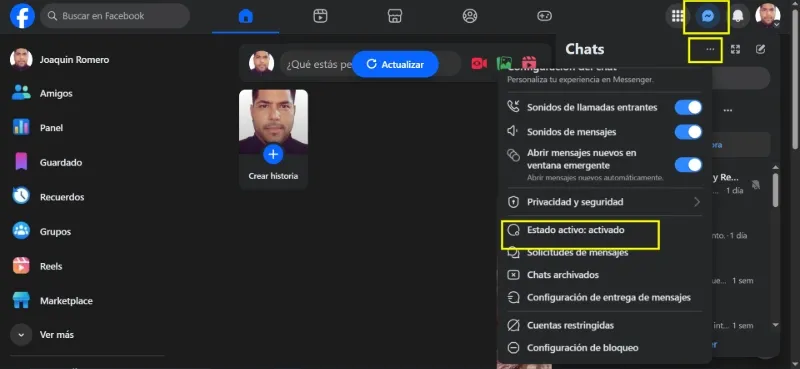Click the blue plus on Crear historia
The height and width of the screenshot is (369, 800).
[273, 154]
